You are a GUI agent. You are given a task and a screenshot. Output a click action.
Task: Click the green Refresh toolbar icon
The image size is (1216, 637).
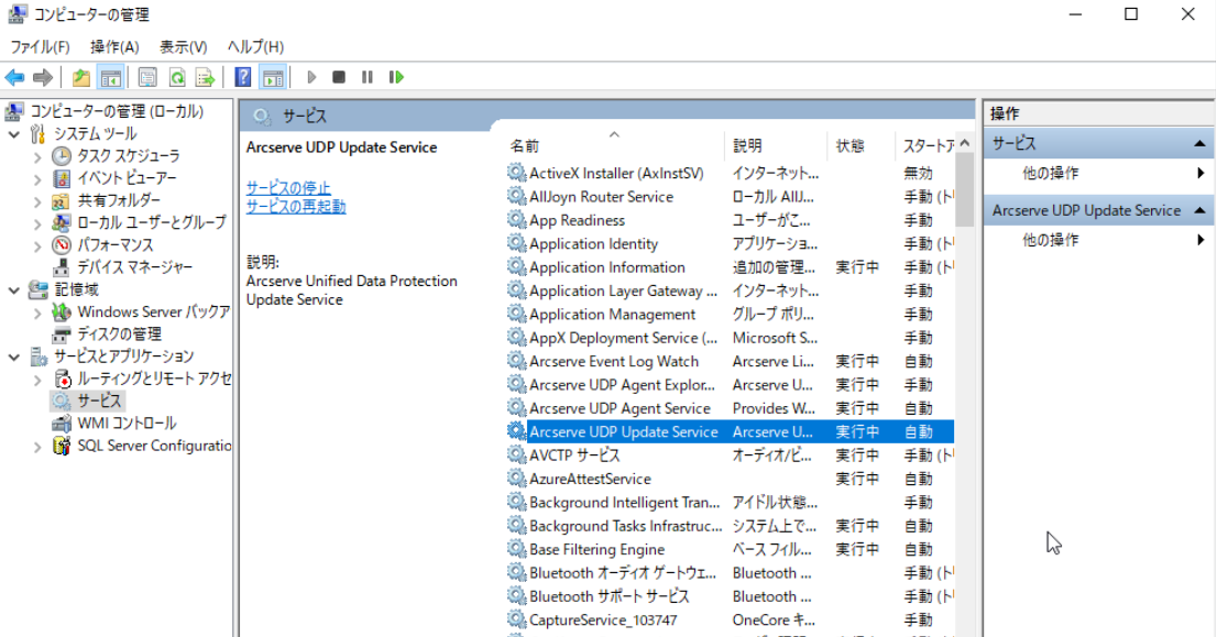click(177, 77)
